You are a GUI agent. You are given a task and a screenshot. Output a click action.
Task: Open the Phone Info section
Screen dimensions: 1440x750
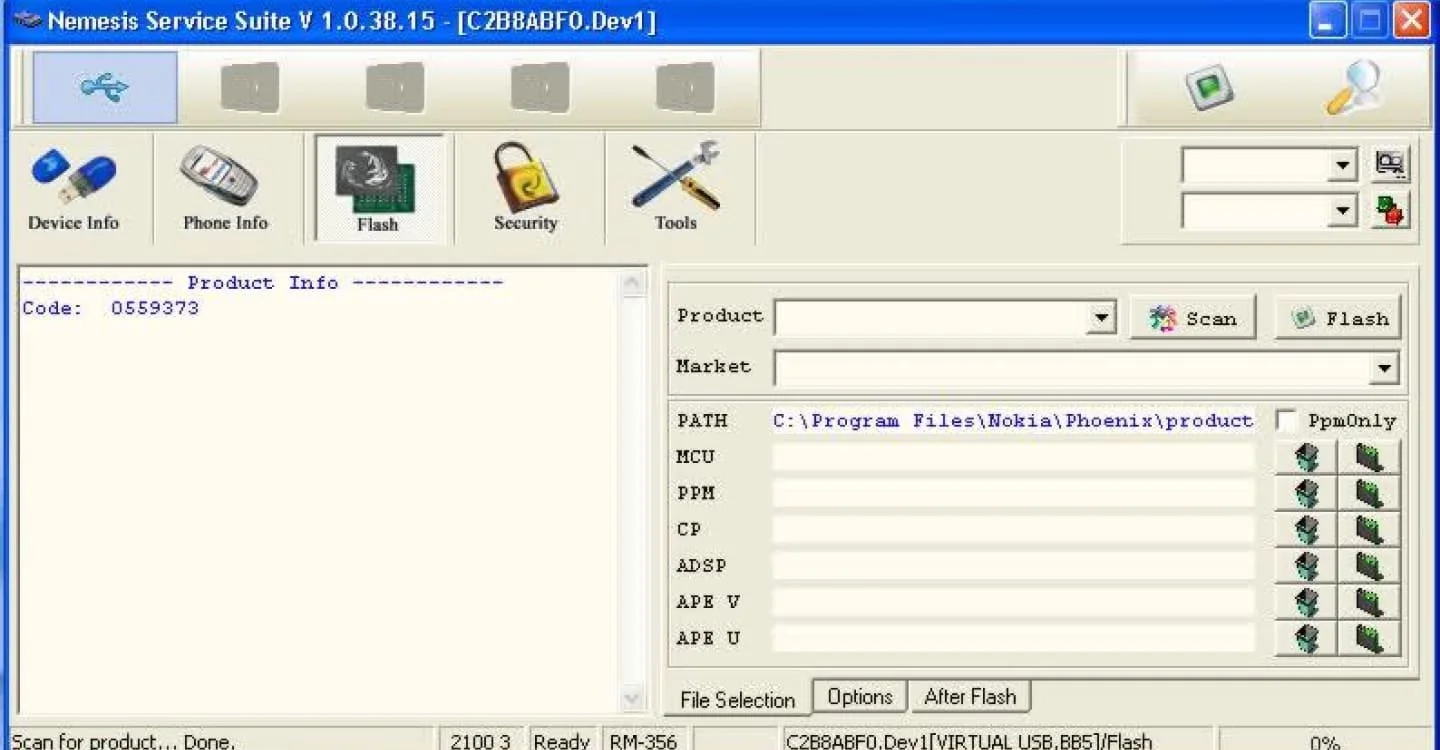click(226, 190)
